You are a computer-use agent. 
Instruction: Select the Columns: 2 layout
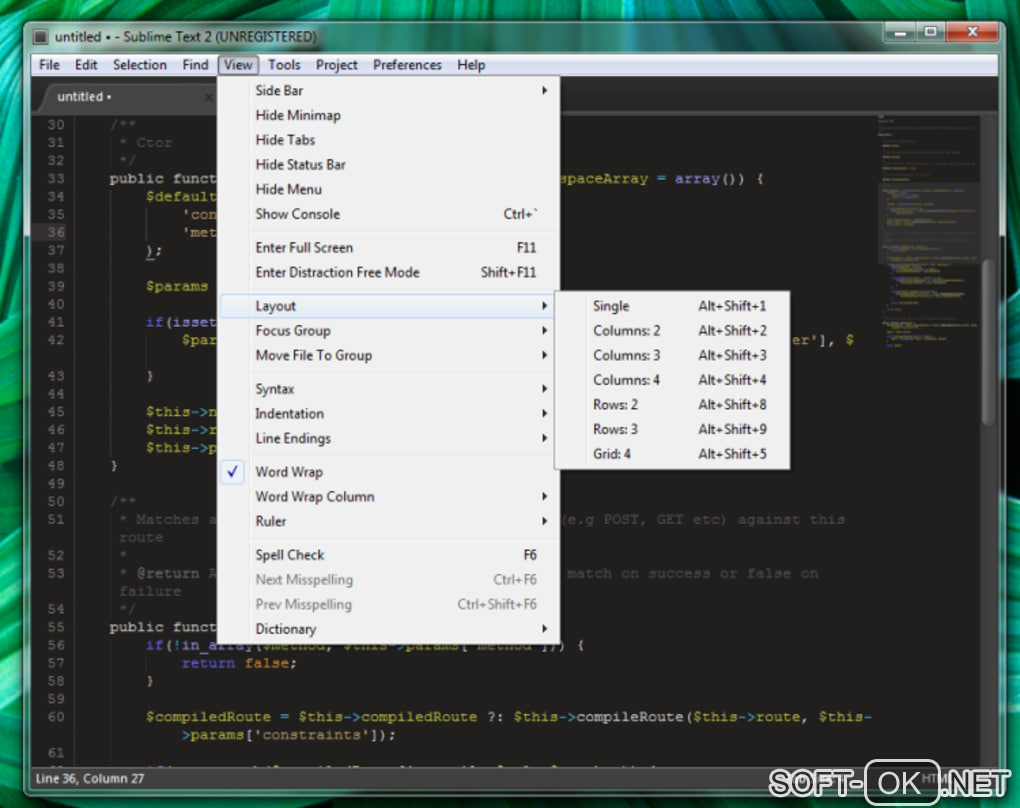[x=673, y=330]
